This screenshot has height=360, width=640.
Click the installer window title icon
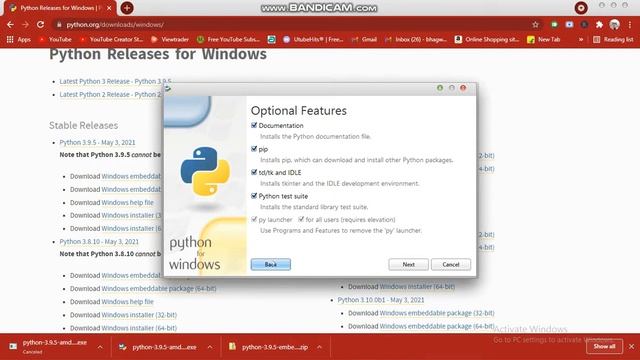point(168,88)
